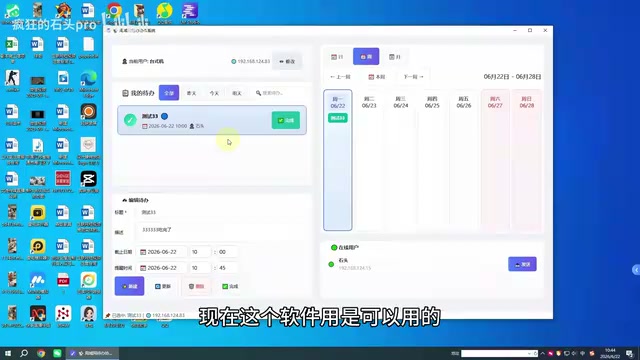Select the 今天 filter tab
The width and height of the screenshot is (640, 360).
[x=214, y=93]
